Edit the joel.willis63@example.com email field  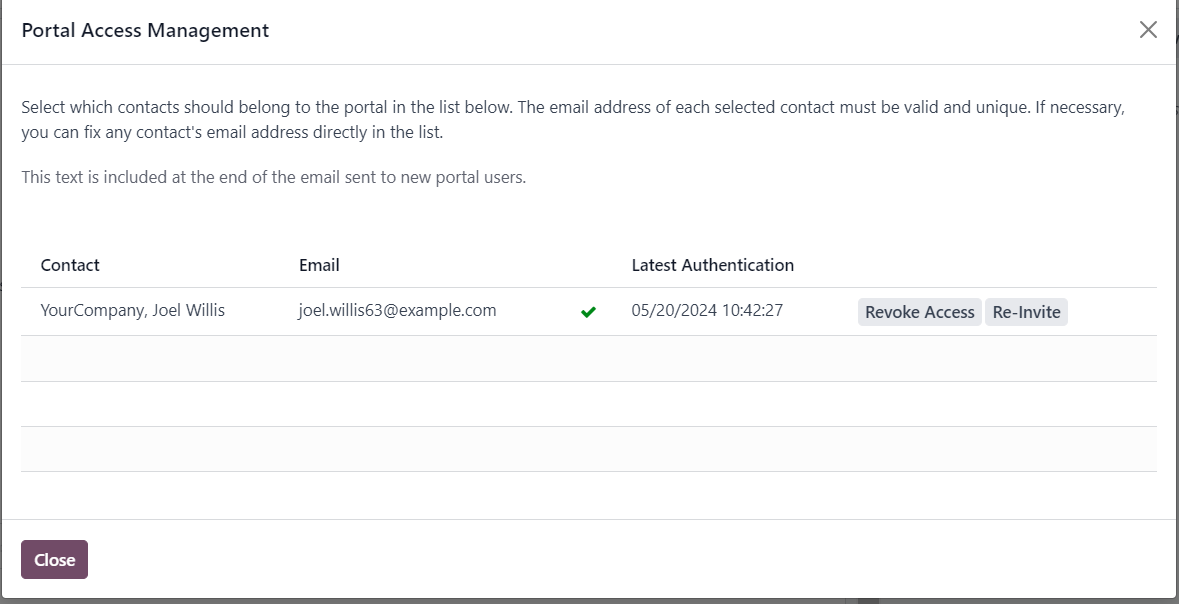click(397, 310)
